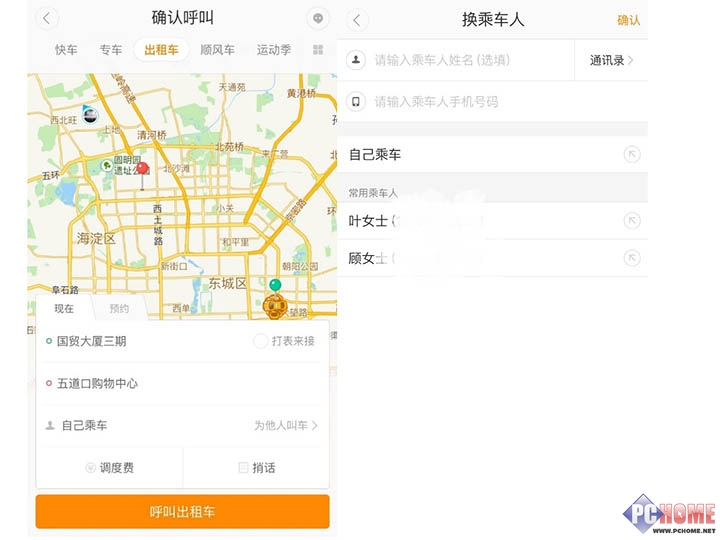
Task: Tap the green pickup pin on map
Action: 275,285
